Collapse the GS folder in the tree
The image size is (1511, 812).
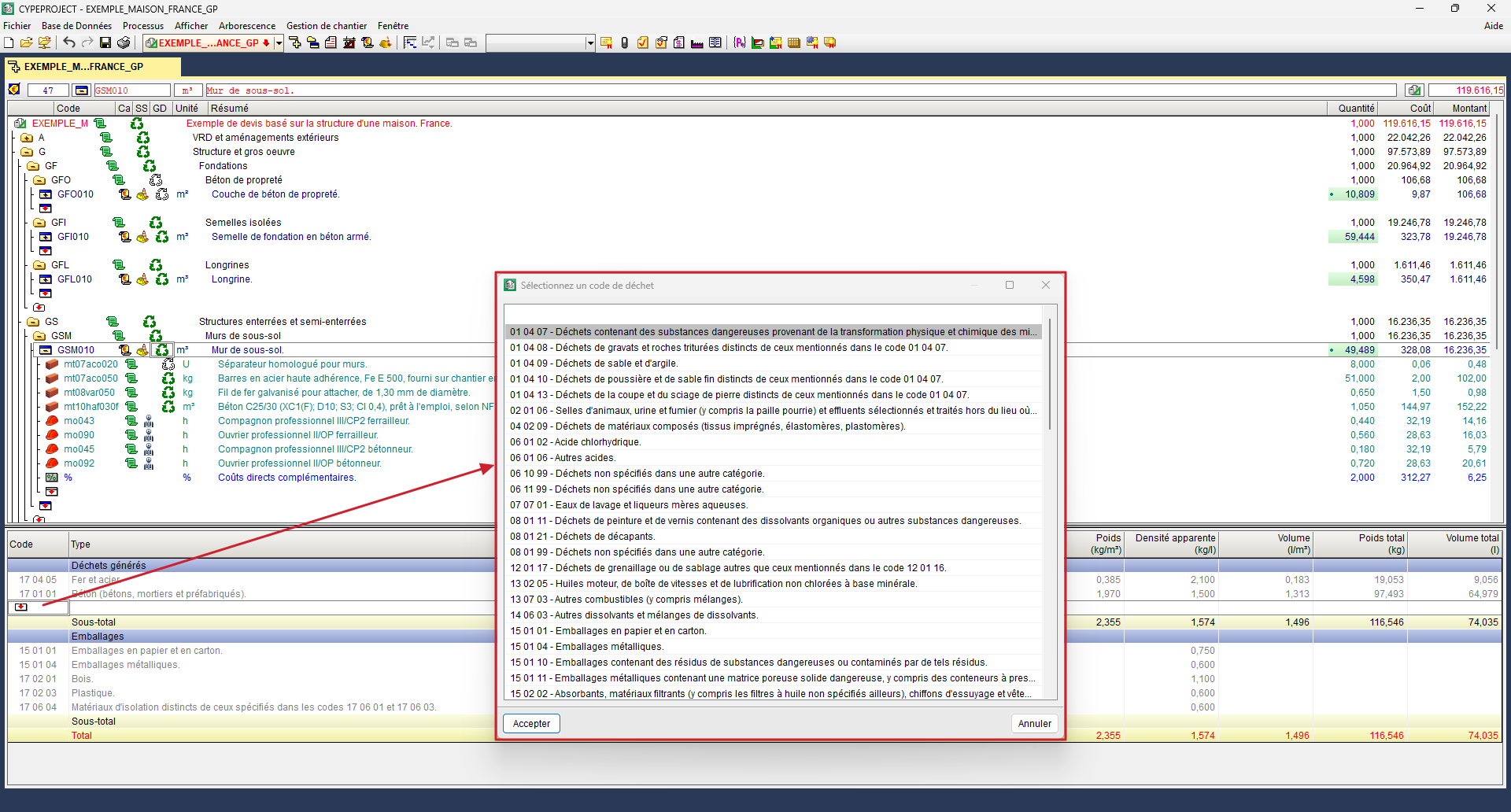coord(33,322)
